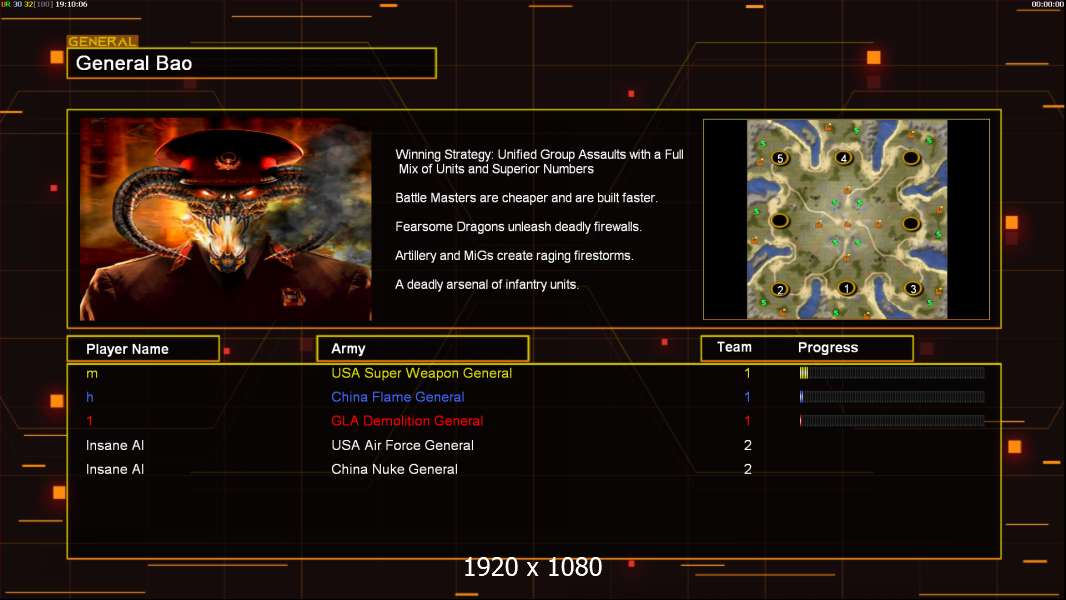Screen dimensions: 1066x600
Task: Click the General Bao name field
Action: coord(252,63)
